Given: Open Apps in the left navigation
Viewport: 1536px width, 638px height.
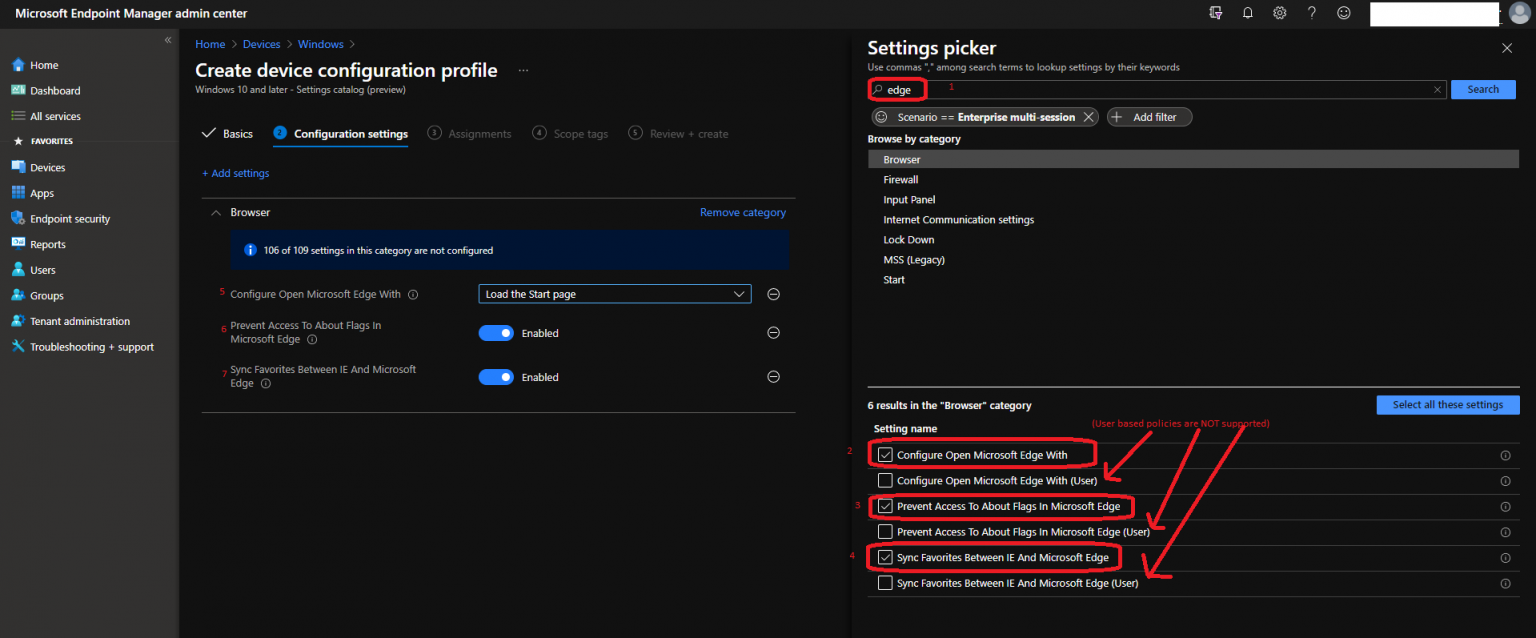Looking at the screenshot, I should click(42, 193).
